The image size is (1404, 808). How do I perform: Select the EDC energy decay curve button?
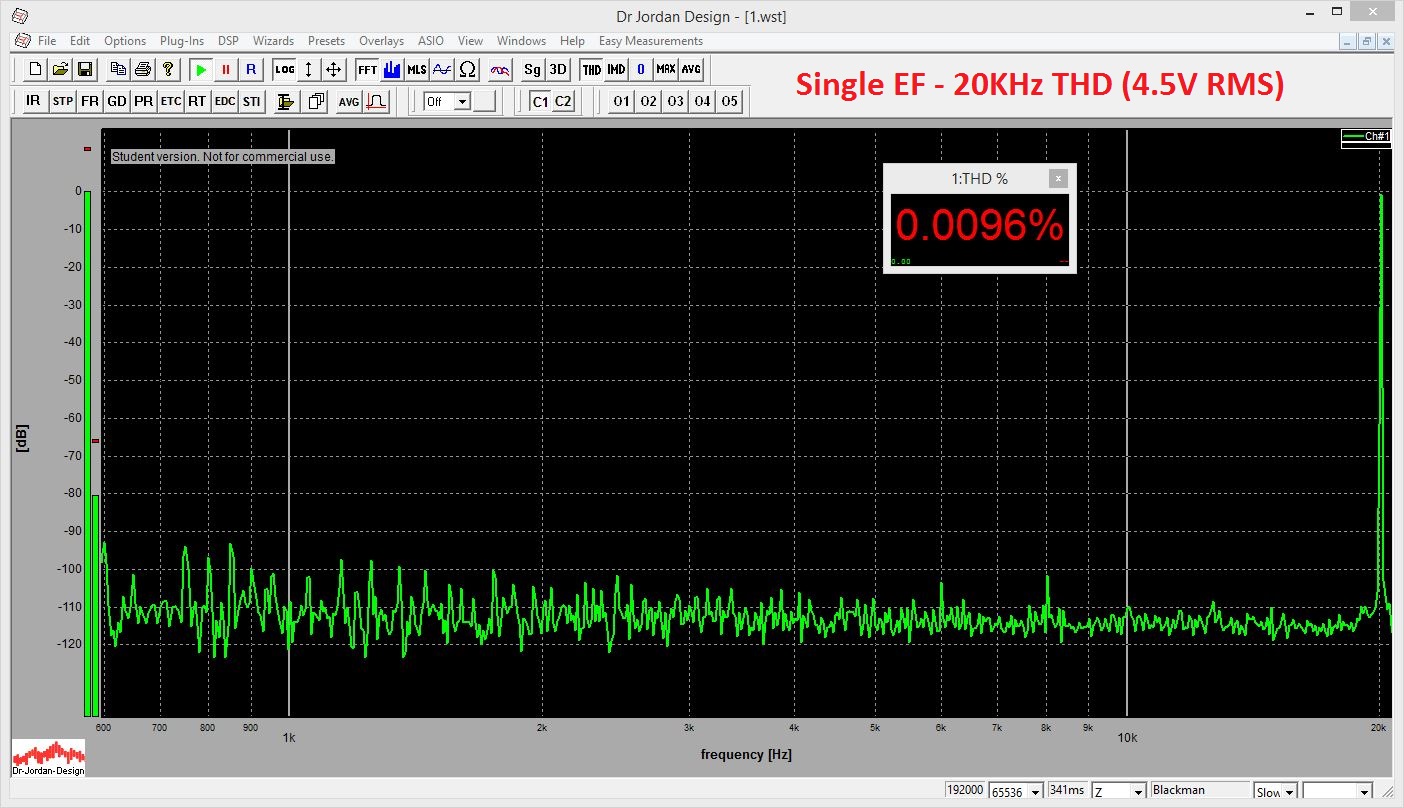point(225,101)
